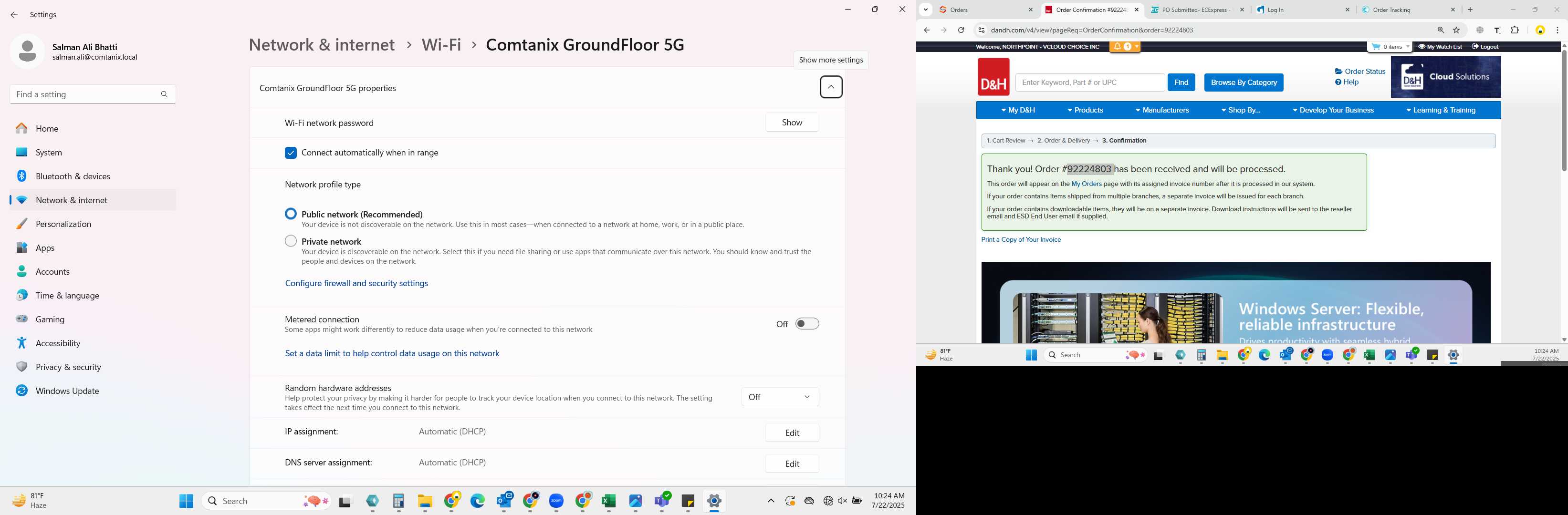Focus Enter Keyword, Part # or UPC field
1568x515 pixels.
[x=1089, y=82]
